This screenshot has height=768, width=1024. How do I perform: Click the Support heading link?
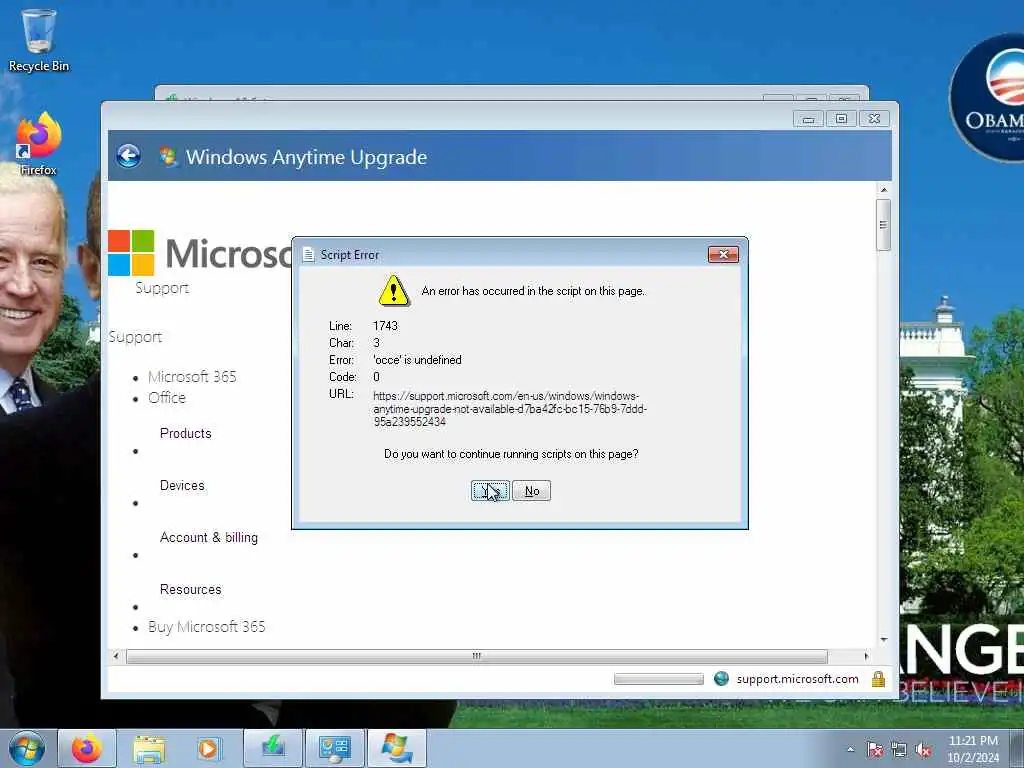click(135, 337)
